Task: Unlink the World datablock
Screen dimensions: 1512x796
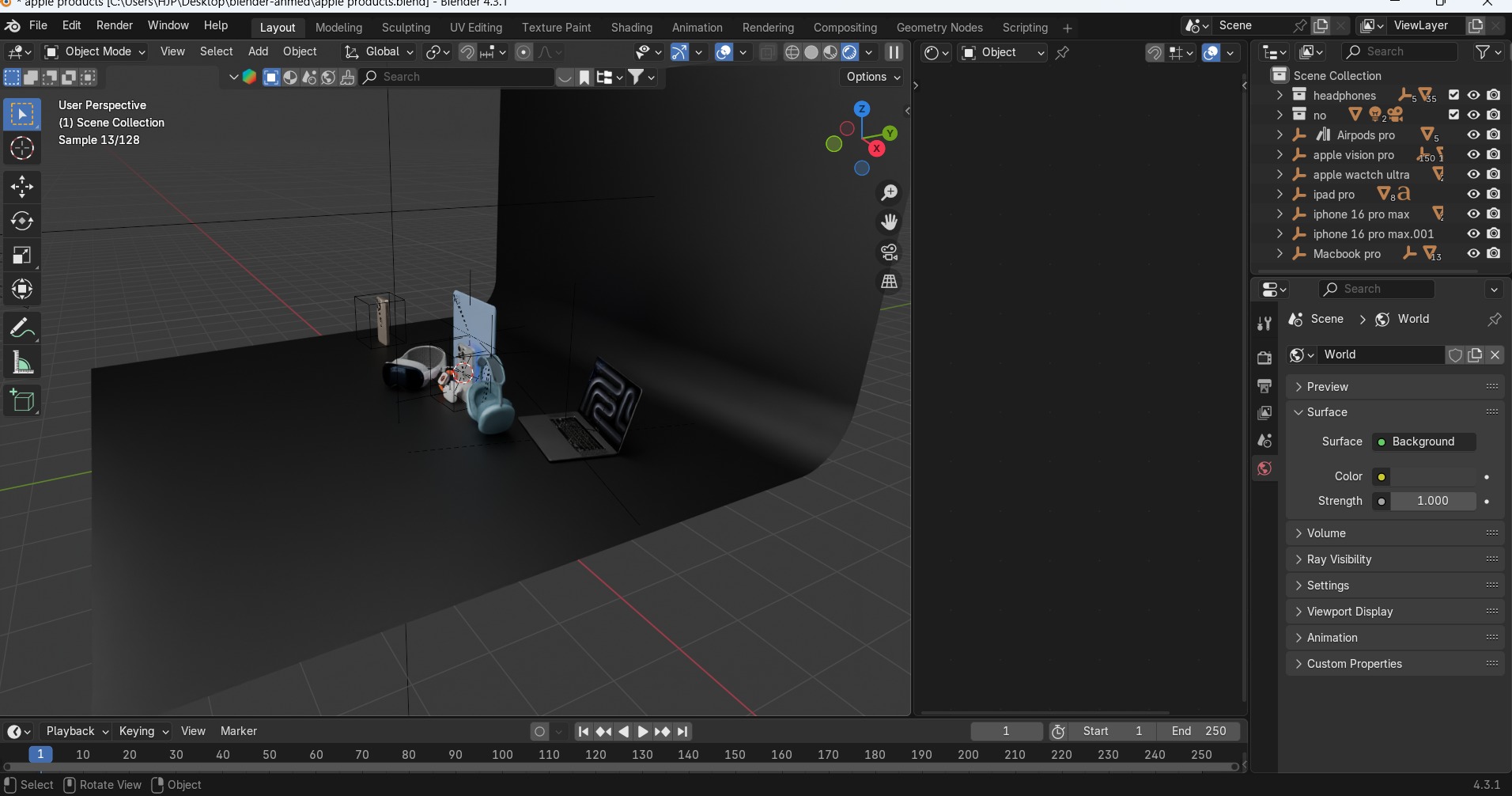Action: 1495,355
